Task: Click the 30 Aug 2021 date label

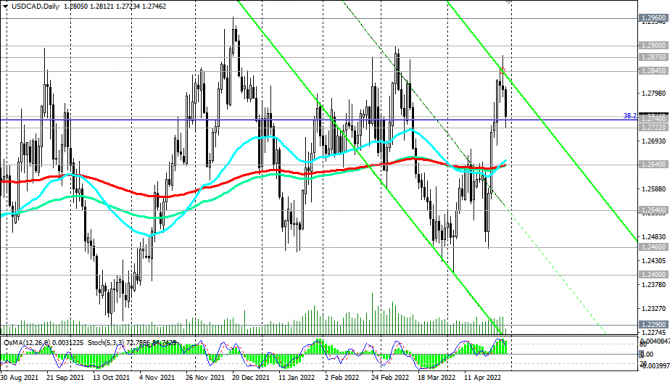Action: [x=19, y=378]
